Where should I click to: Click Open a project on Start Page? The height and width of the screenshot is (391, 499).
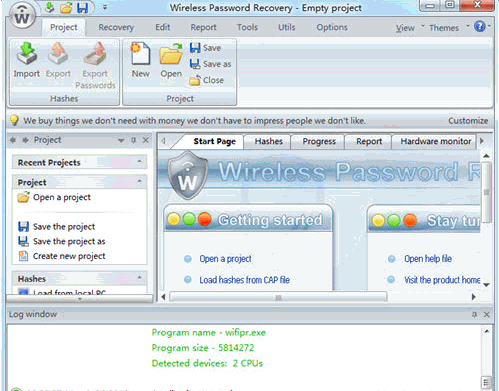tap(225, 259)
